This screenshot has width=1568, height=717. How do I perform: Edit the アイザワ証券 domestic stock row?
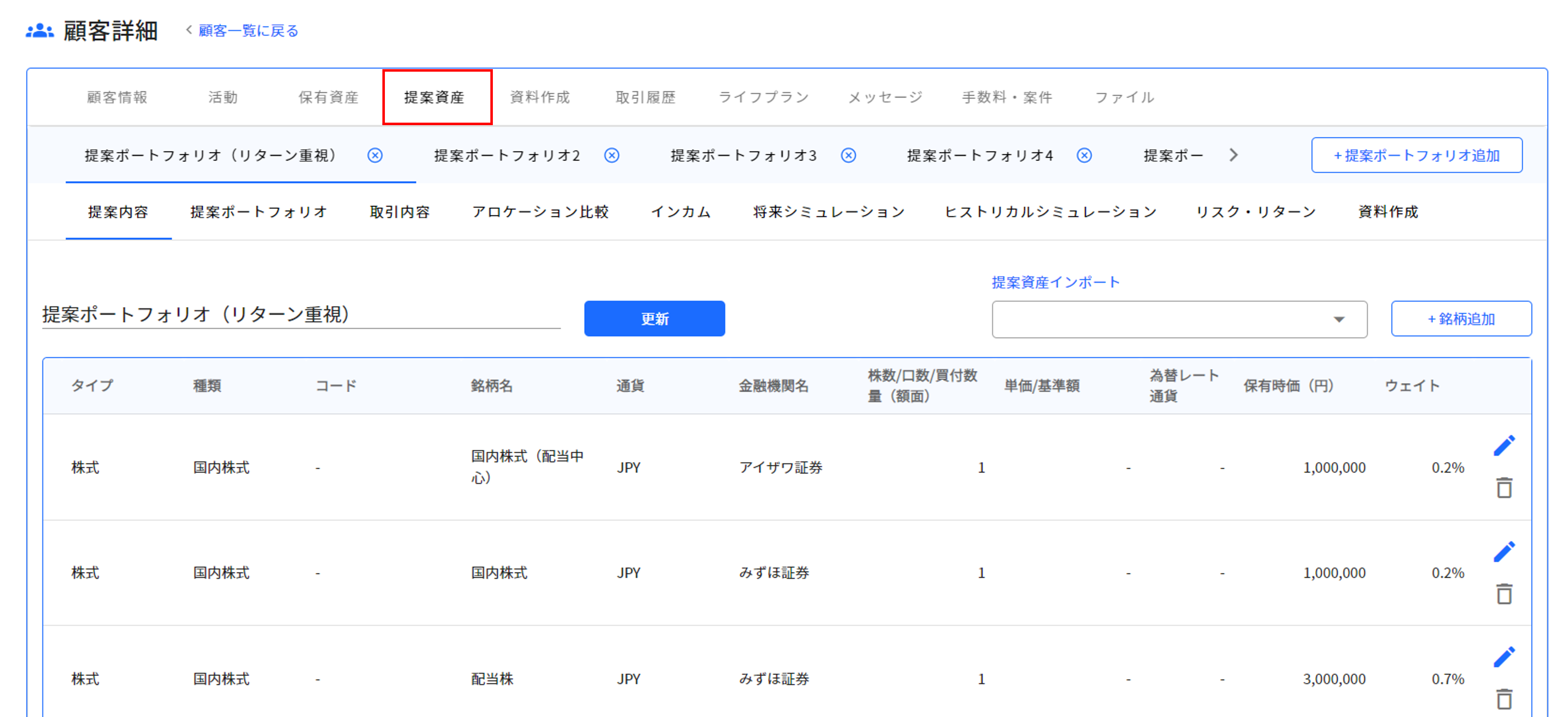point(1505,445)
